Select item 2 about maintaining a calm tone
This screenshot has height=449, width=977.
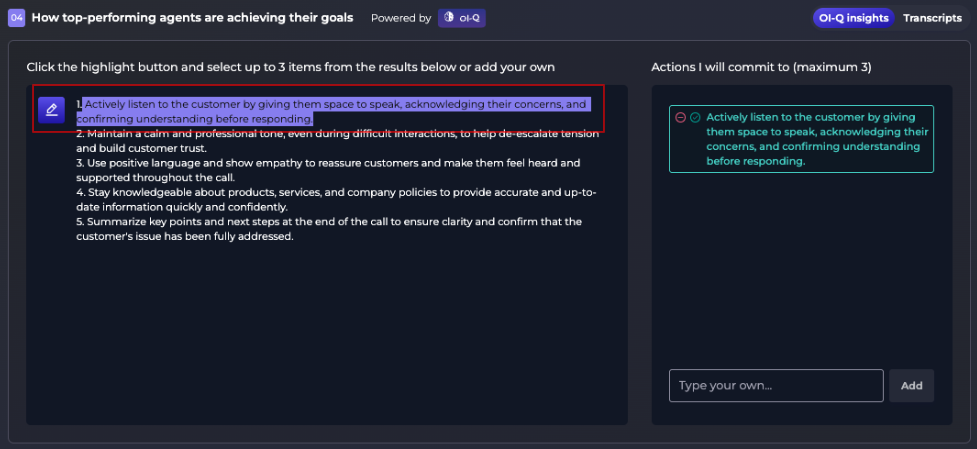[x=338, y=141]
